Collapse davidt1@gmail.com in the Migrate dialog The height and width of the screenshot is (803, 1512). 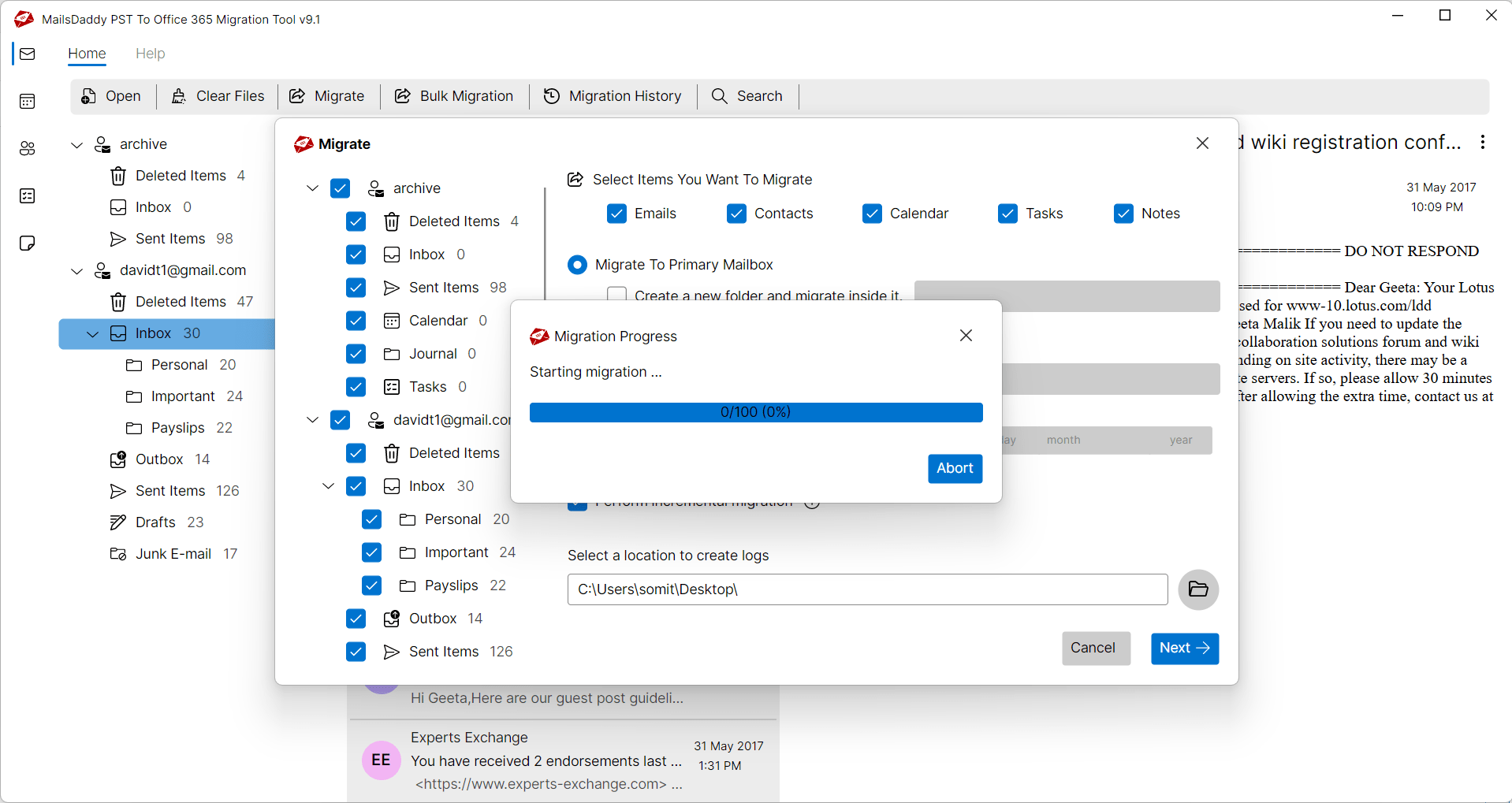(312, 419)
